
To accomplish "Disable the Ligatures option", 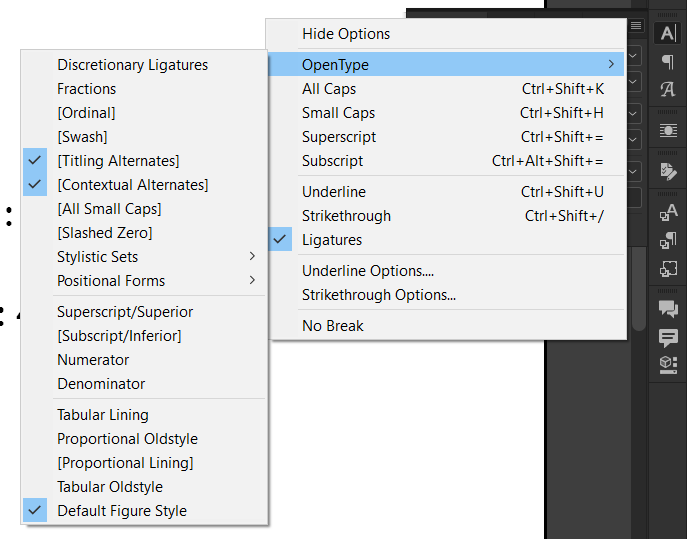I will pyautogui.click(x=332, y=240).
